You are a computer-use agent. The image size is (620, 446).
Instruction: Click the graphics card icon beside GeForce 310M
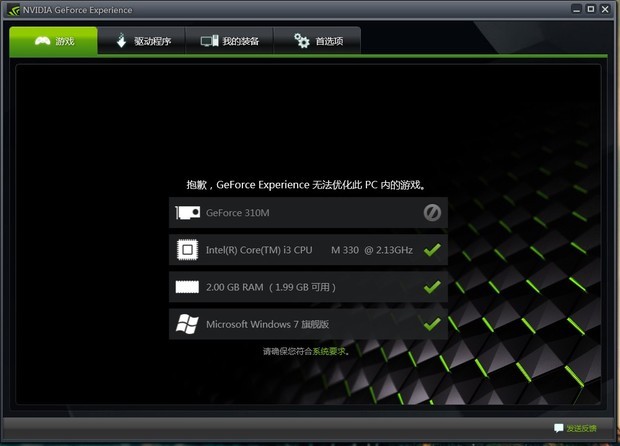tap(187, 213)
